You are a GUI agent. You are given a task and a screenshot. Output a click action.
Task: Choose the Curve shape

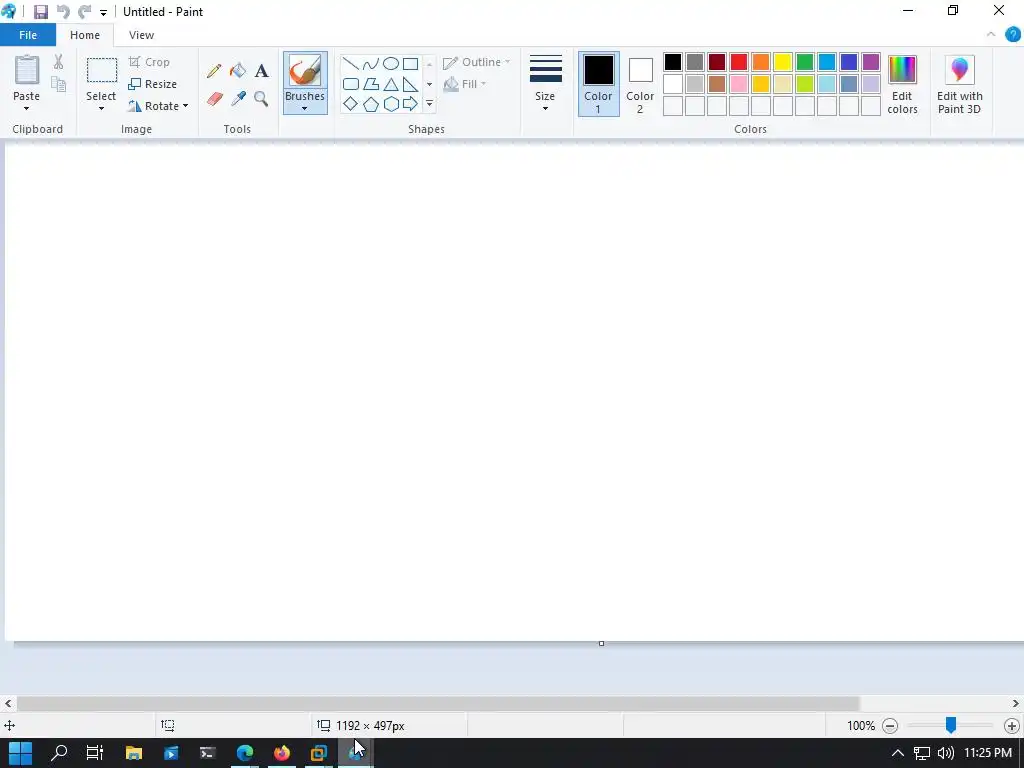[x=371, y=63]
